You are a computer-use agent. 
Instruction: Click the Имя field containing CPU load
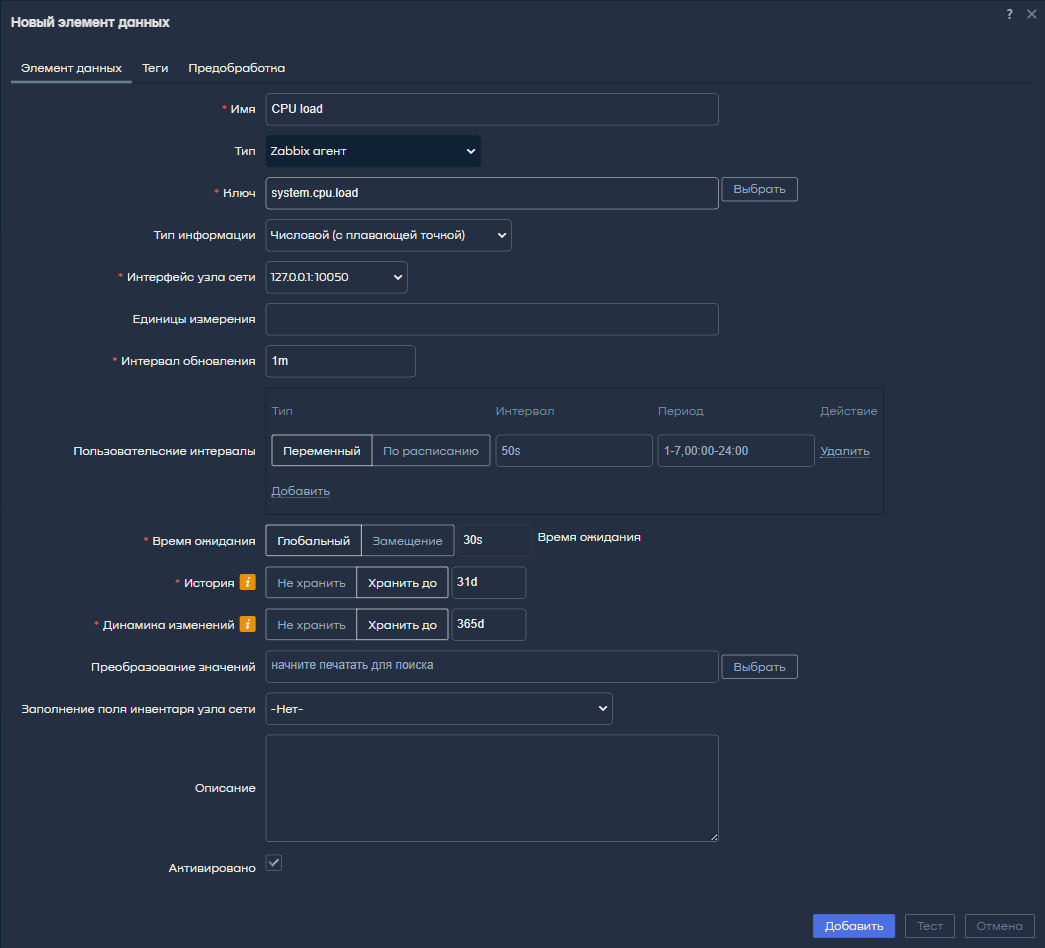pos(492,109)
